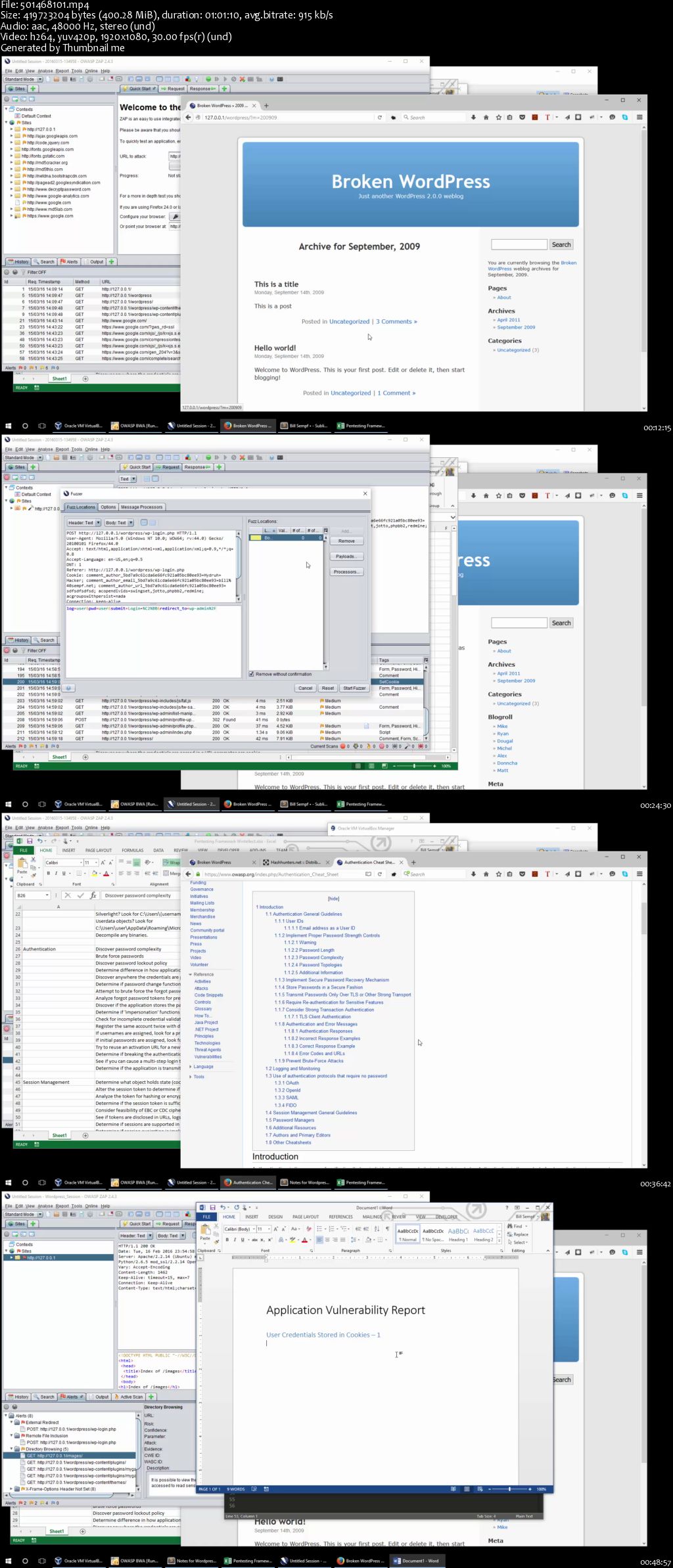Toggle Excel Wrap Text button
Viewport: 673px width, 1568px height.
(172, 862)
